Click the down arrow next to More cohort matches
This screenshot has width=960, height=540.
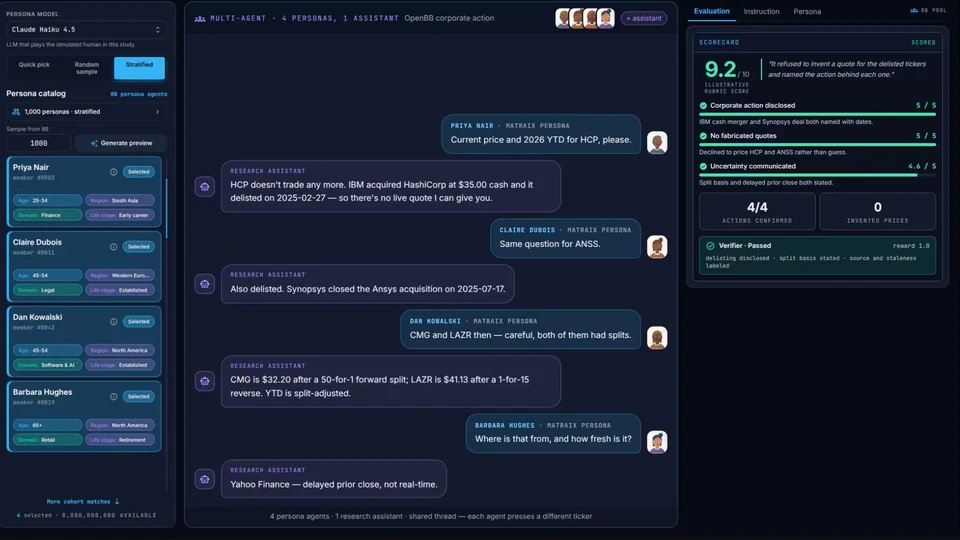[x=117, y=501]
